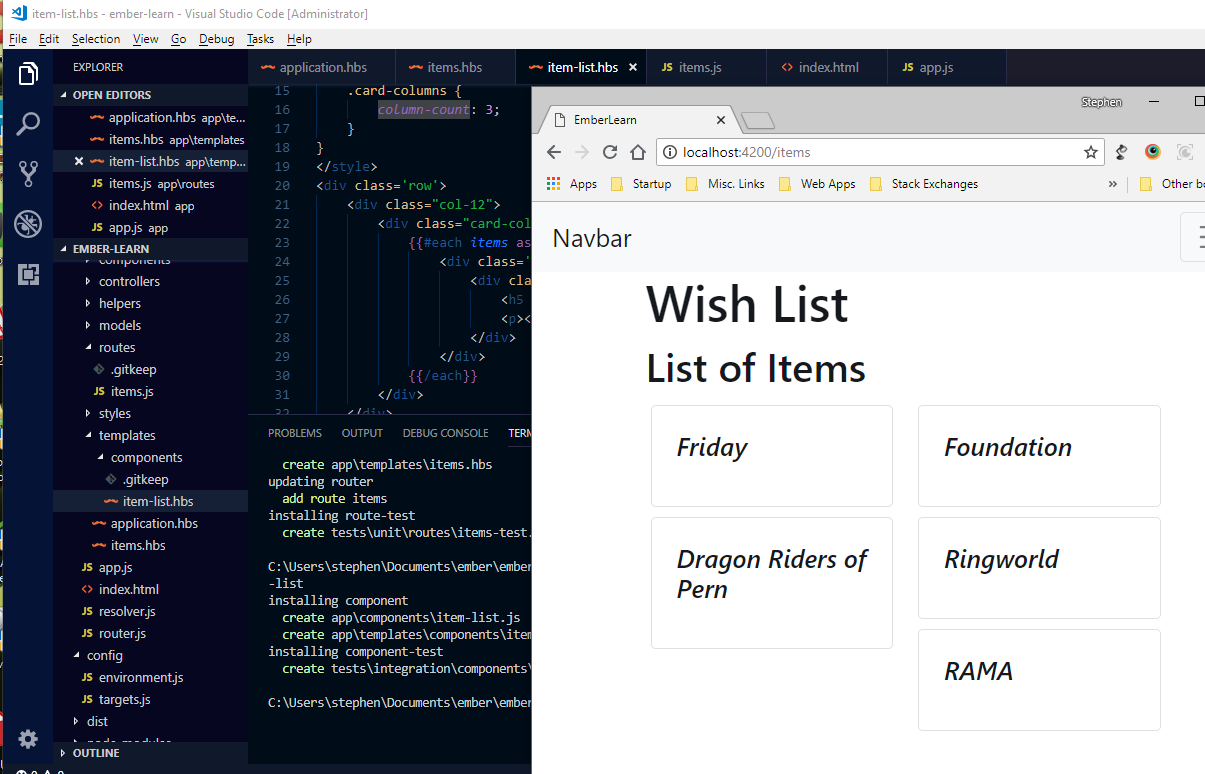
Task: Collapse the EMBER-LEARN folder section
Action: (150, 249)
